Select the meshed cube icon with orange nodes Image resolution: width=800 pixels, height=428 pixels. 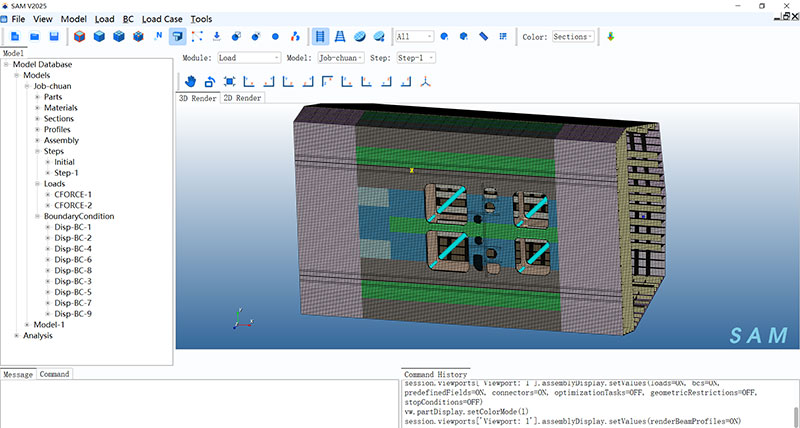click(x=138, y=37)
